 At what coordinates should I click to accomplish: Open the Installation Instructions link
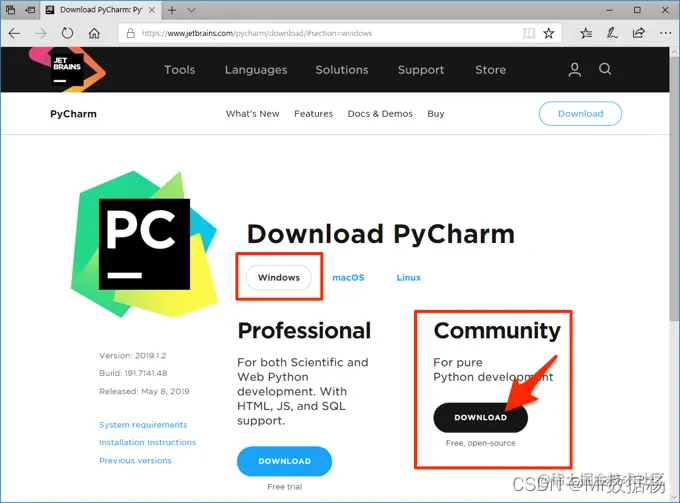click(x=147, y=443)
